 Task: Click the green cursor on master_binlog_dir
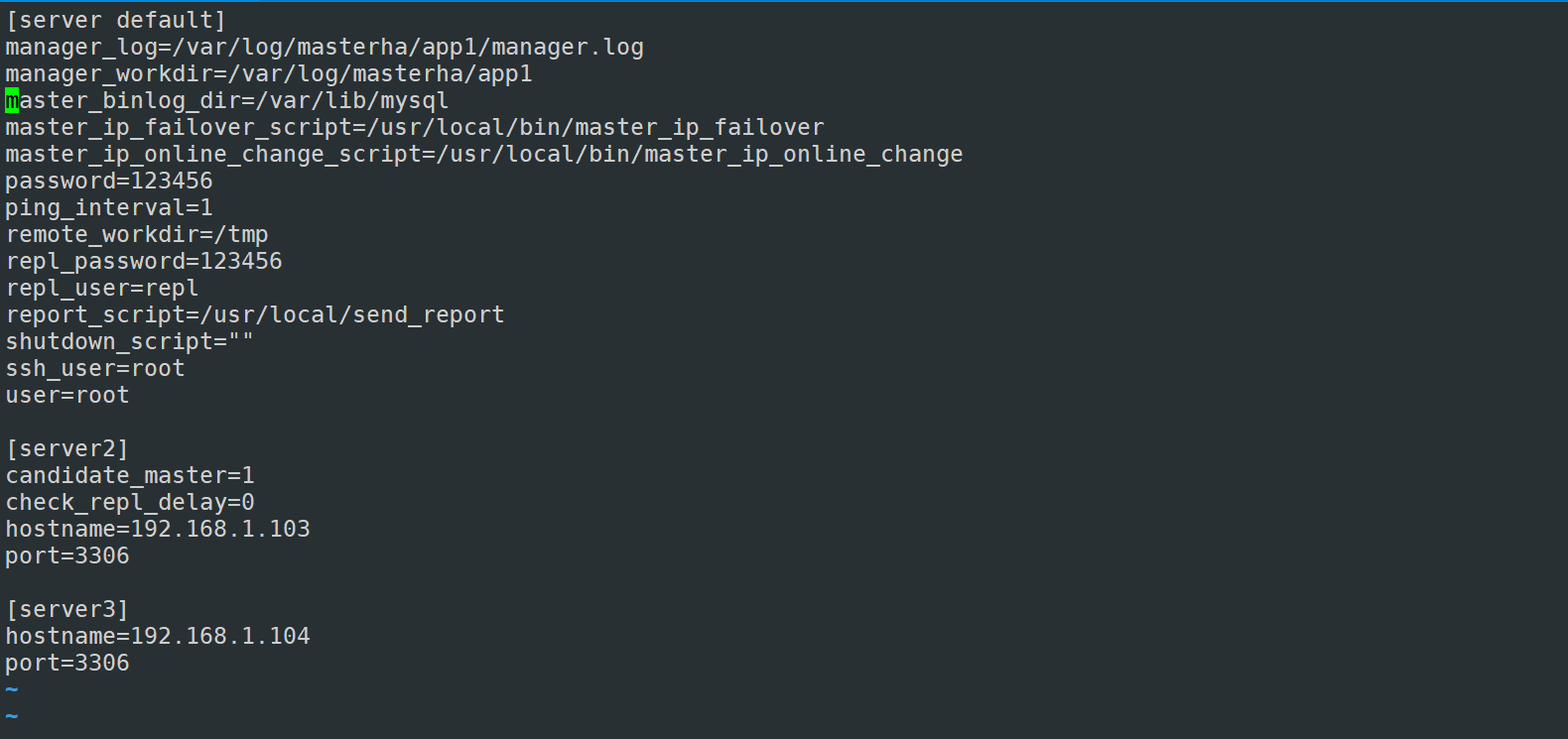pos(12,101)
